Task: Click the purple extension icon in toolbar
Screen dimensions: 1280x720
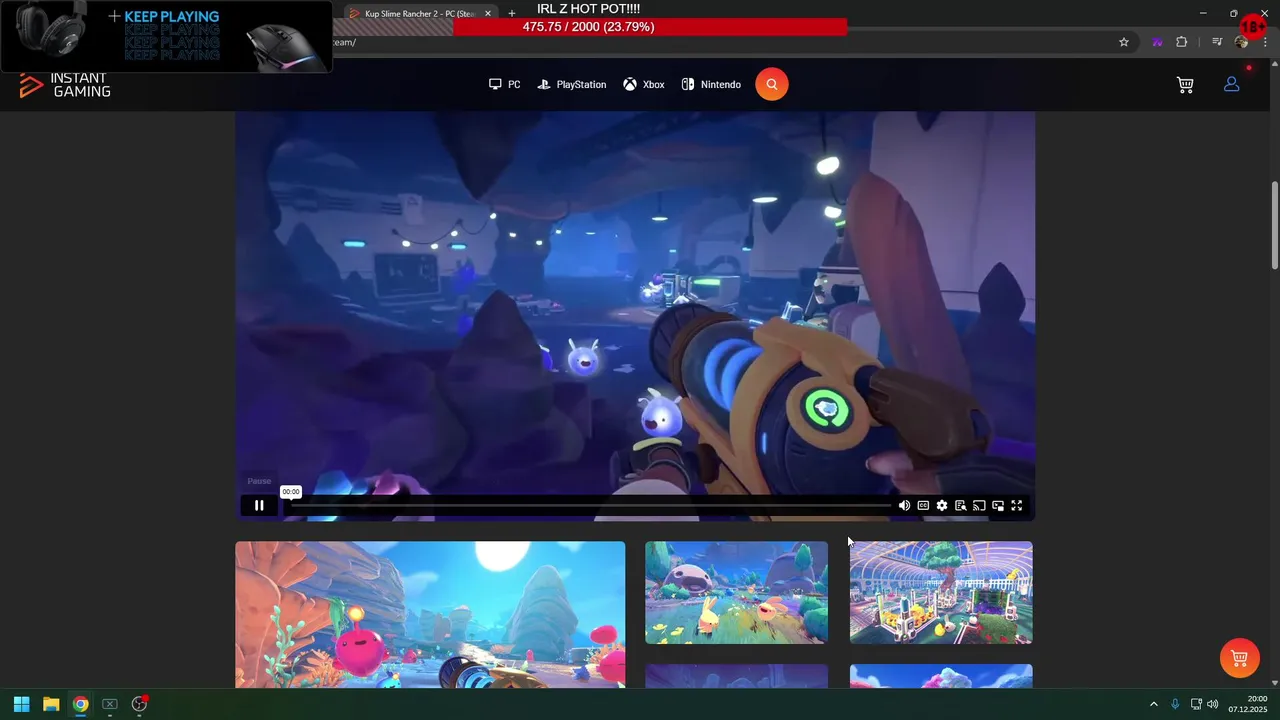Action: [1157, 42]
